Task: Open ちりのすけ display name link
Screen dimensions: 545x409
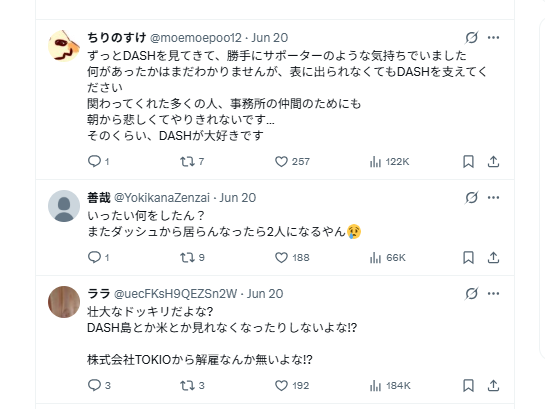Action: (116, 38)
